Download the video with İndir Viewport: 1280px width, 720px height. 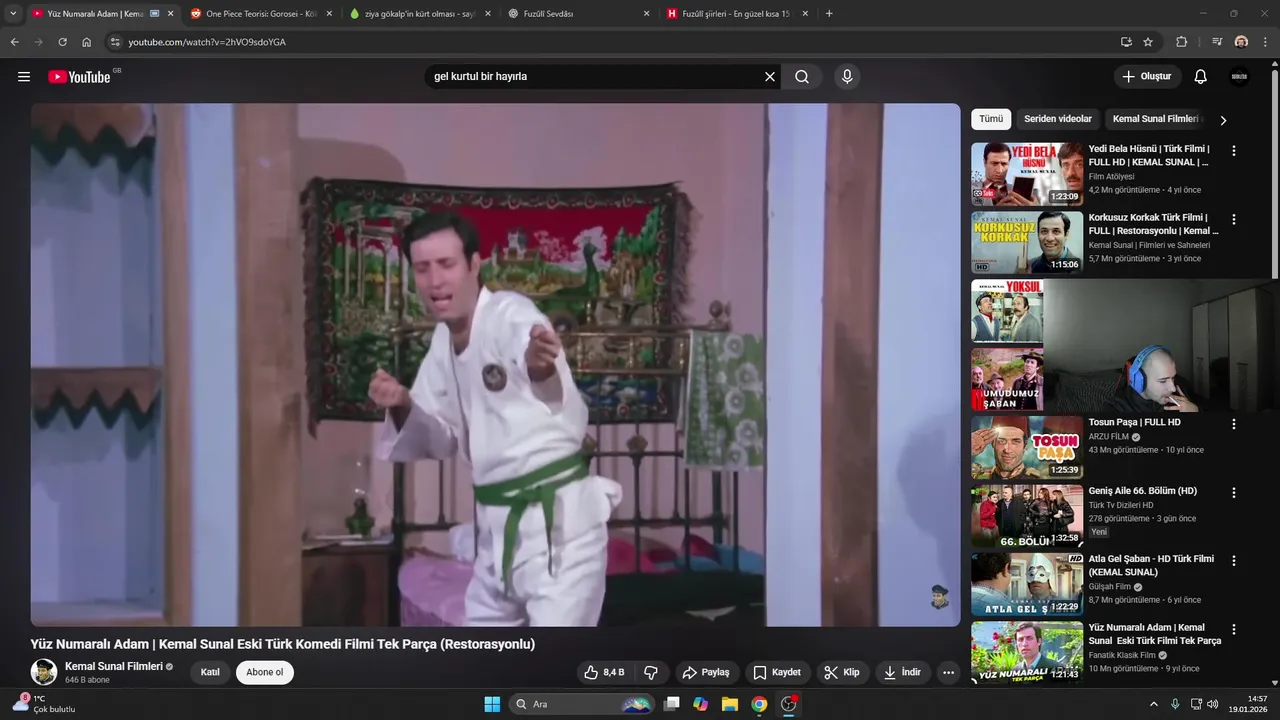click(x=902, y=672)
